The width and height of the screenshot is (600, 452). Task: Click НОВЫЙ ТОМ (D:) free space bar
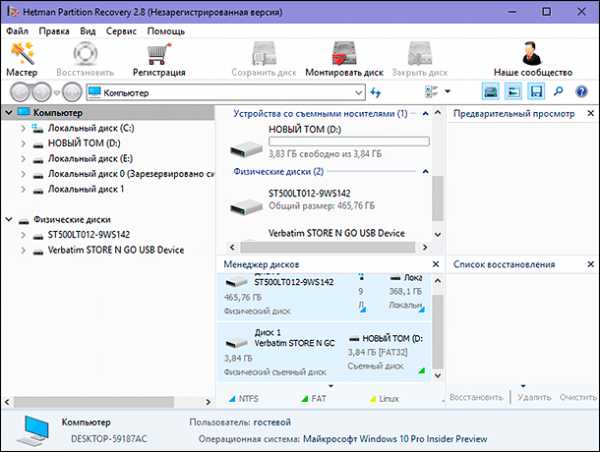pyautogui.click(x=349, y=142)
